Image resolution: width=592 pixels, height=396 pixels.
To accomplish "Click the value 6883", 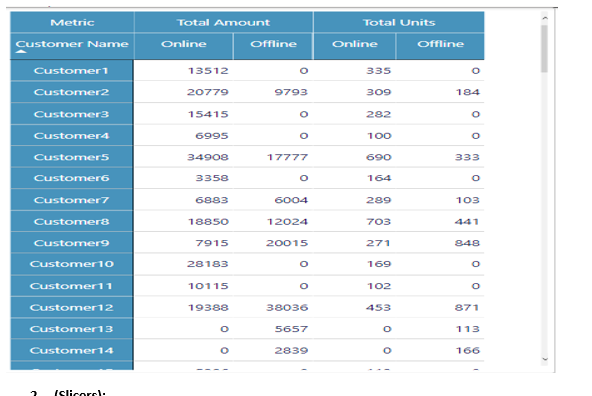I will (212, 200).
